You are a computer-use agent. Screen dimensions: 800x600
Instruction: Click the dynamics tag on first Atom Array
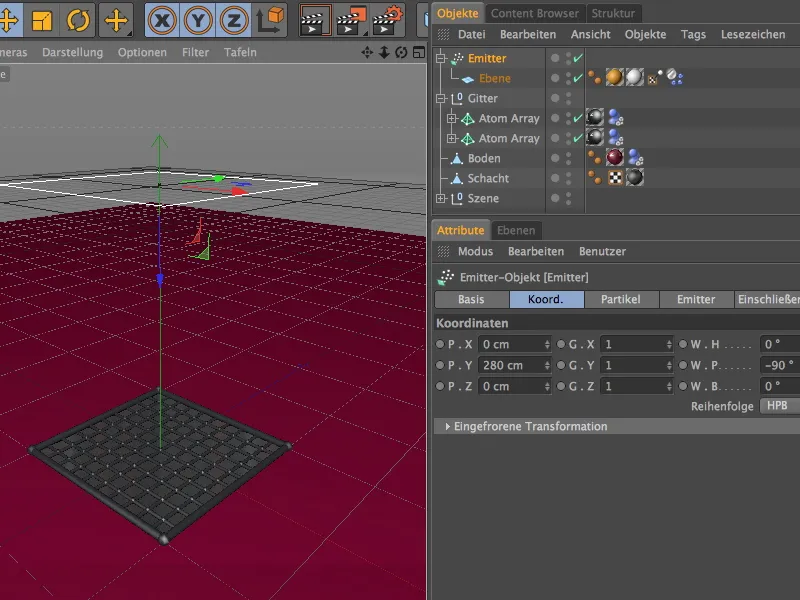[x=616, y=118]
